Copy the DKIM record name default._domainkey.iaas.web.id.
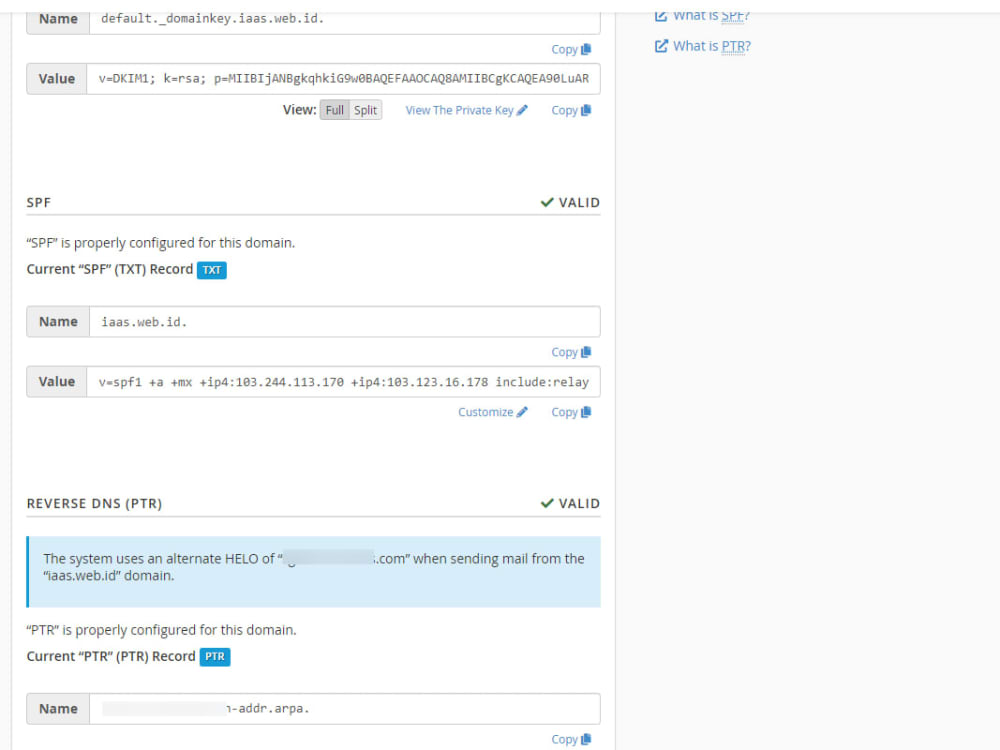1000x750 pixels. pyautogui.click(x=571, y=49)
